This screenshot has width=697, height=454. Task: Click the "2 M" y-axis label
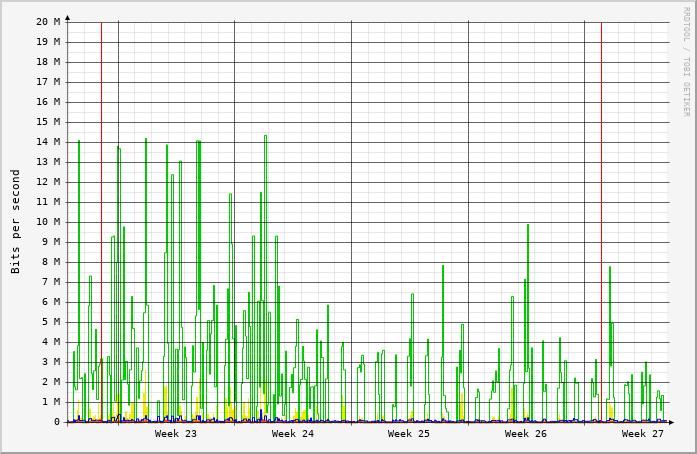tap(51, 382)
